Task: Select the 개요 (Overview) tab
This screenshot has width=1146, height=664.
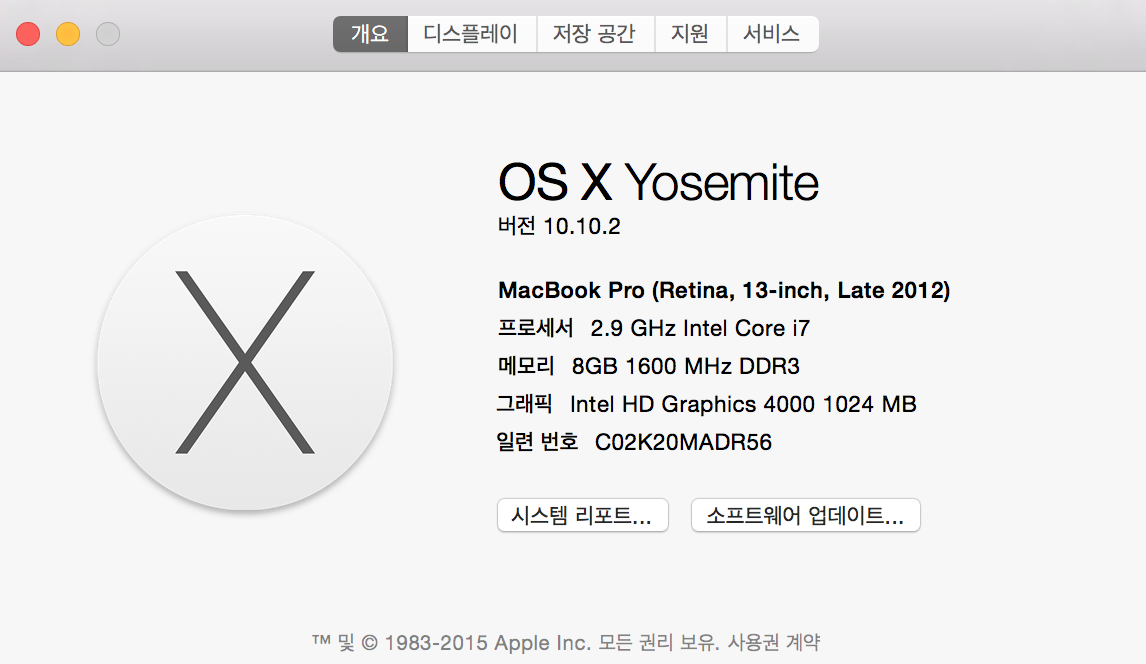Action: click(370, 34)
